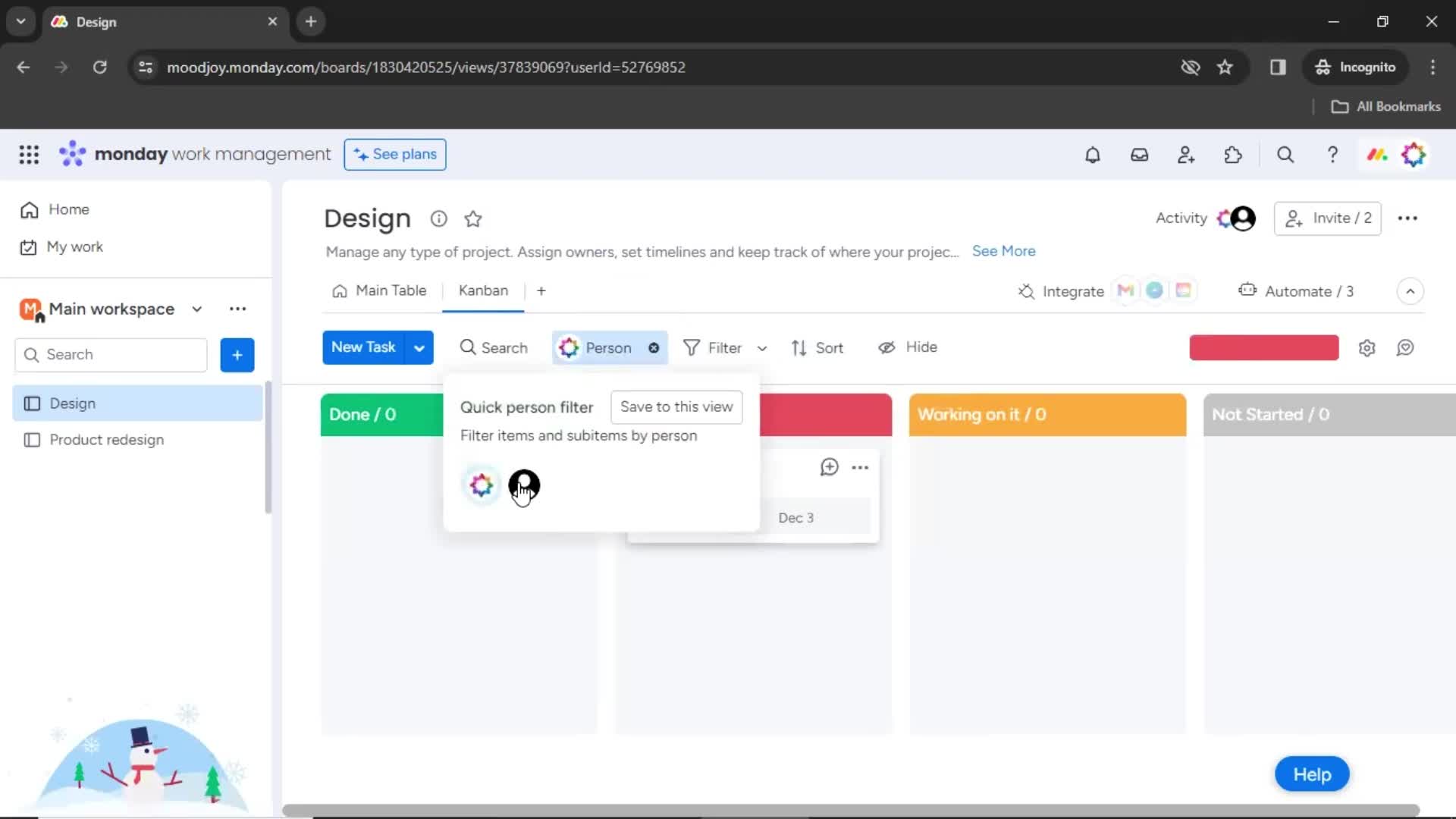Expand New Task dropdown arrow

[x=420, y=347]
